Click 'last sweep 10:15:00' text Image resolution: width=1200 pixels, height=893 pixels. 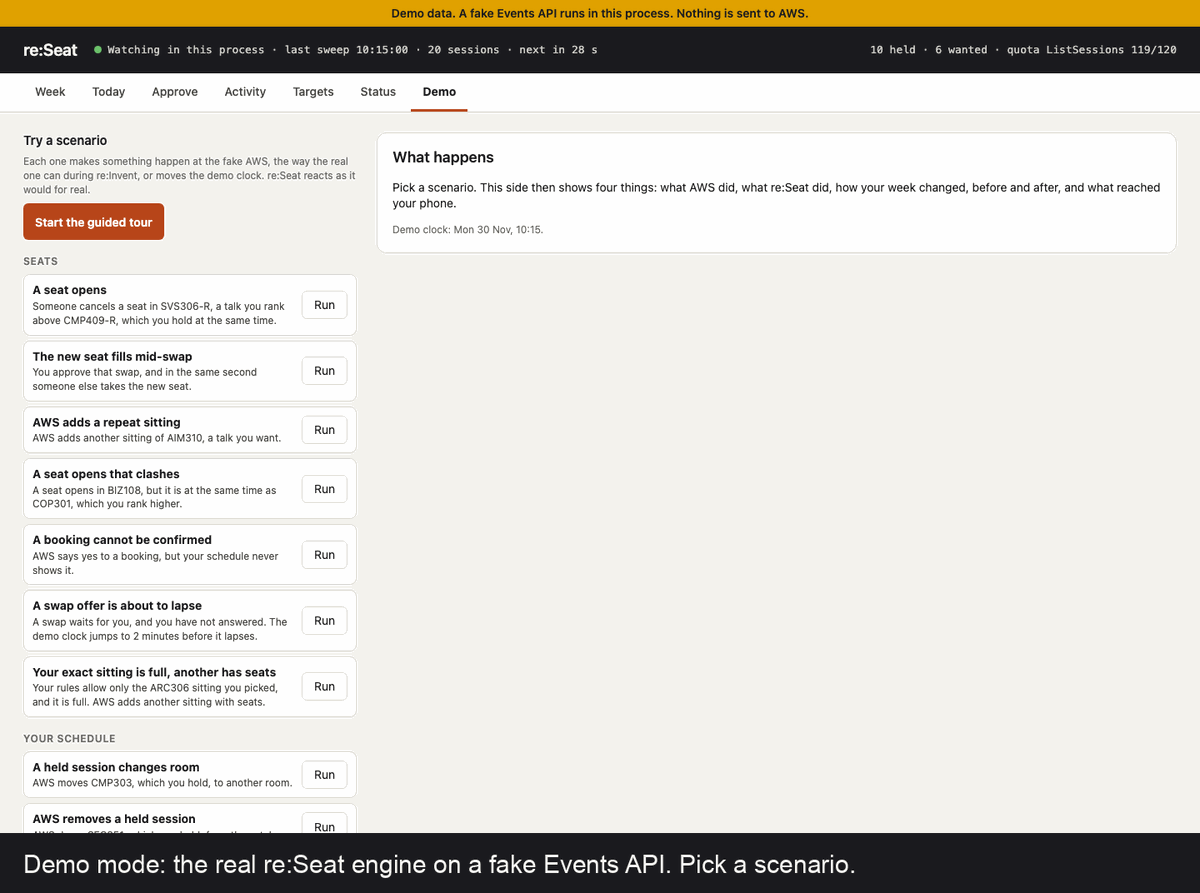coord(346,50)
